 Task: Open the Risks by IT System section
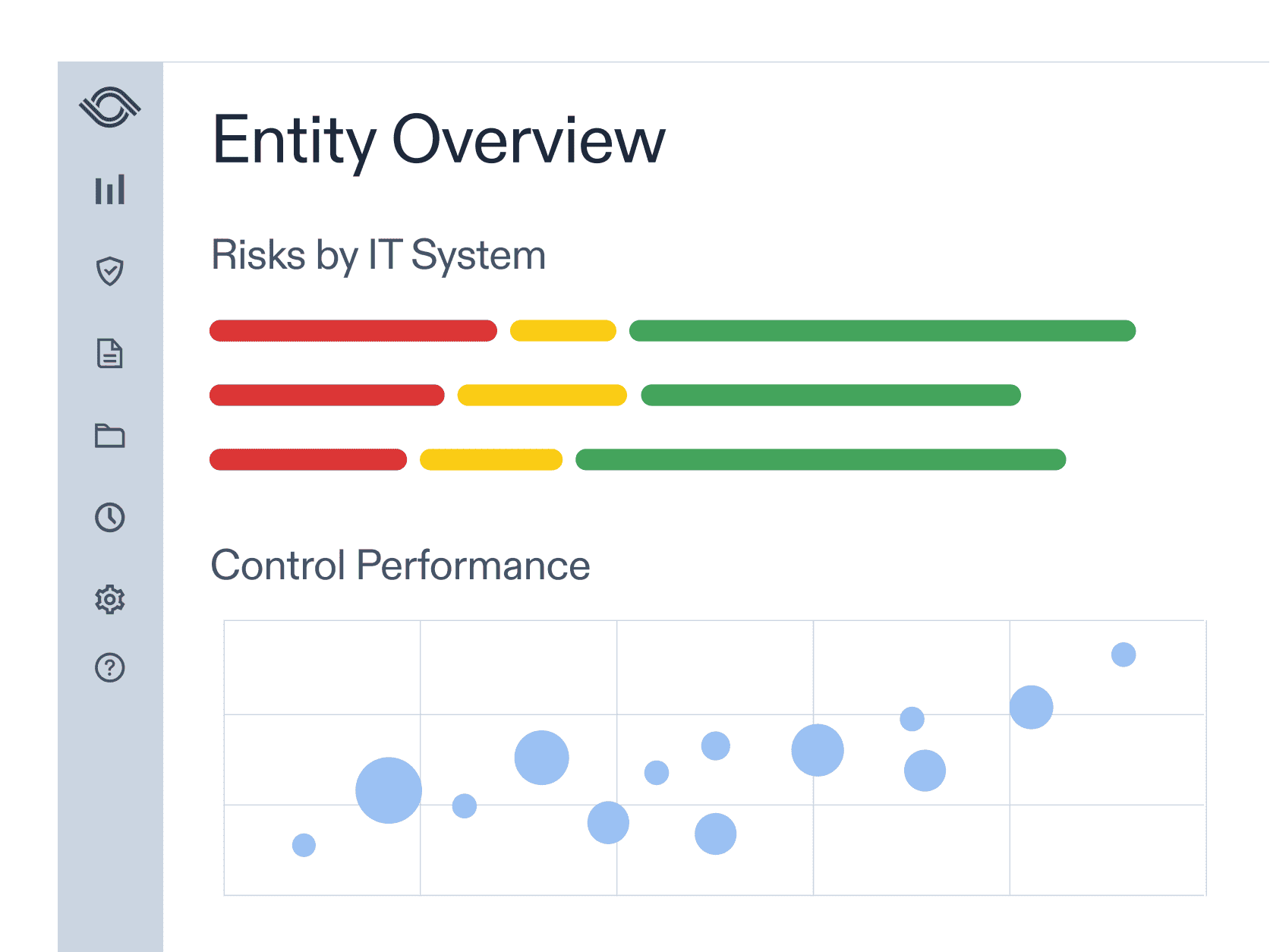coord(378,255)
